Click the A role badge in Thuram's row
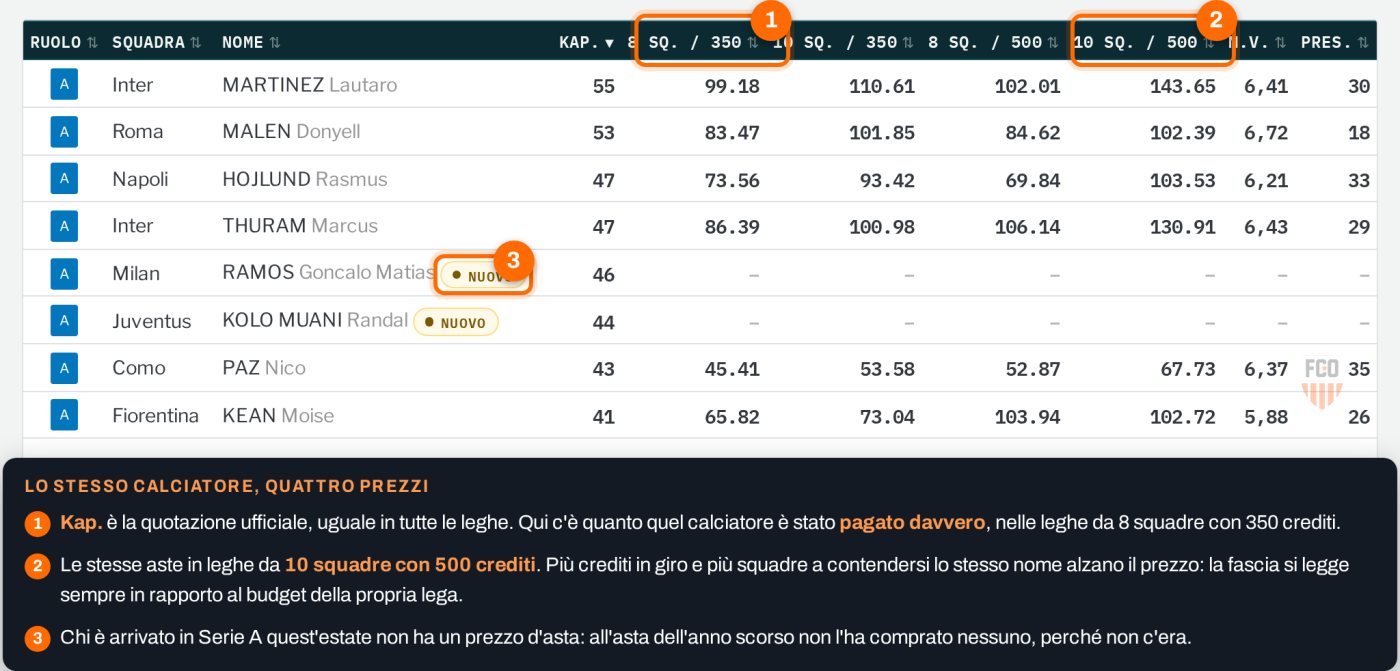The height and width of the screenshot is (671, 1400). pos(64,226)
